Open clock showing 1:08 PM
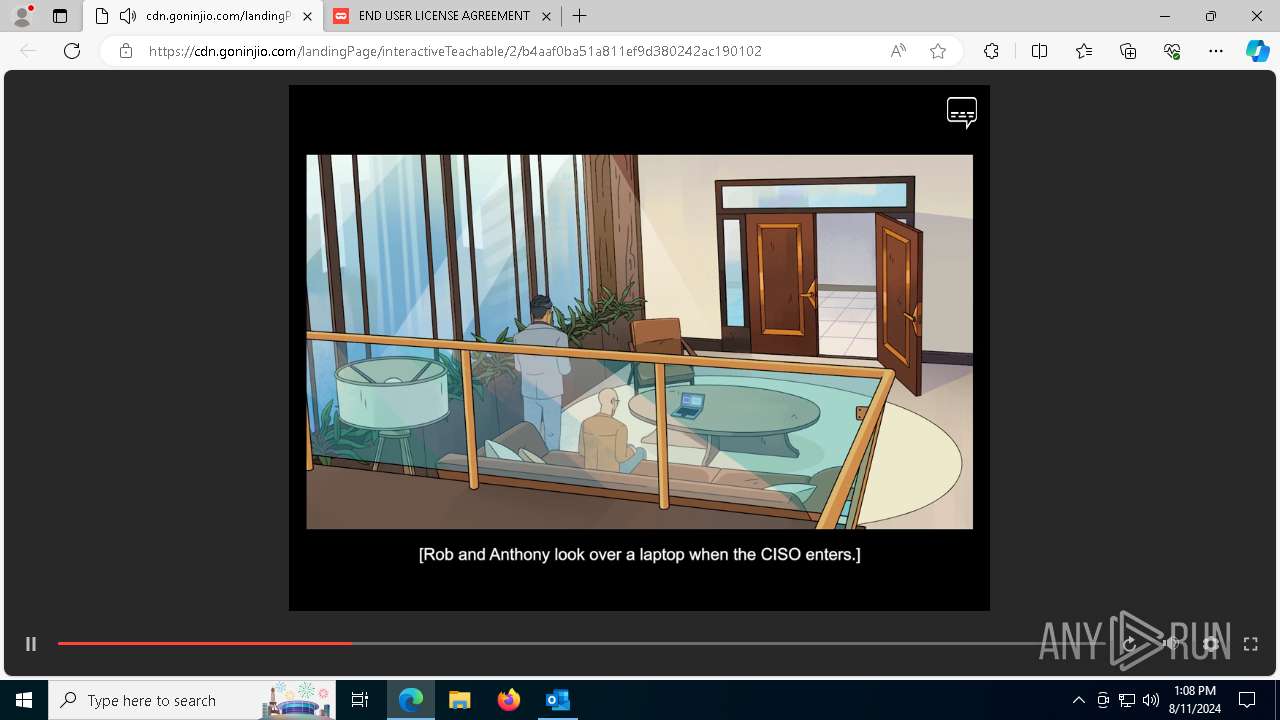This screenshot has width=1280, height=720. [1194, 700]
